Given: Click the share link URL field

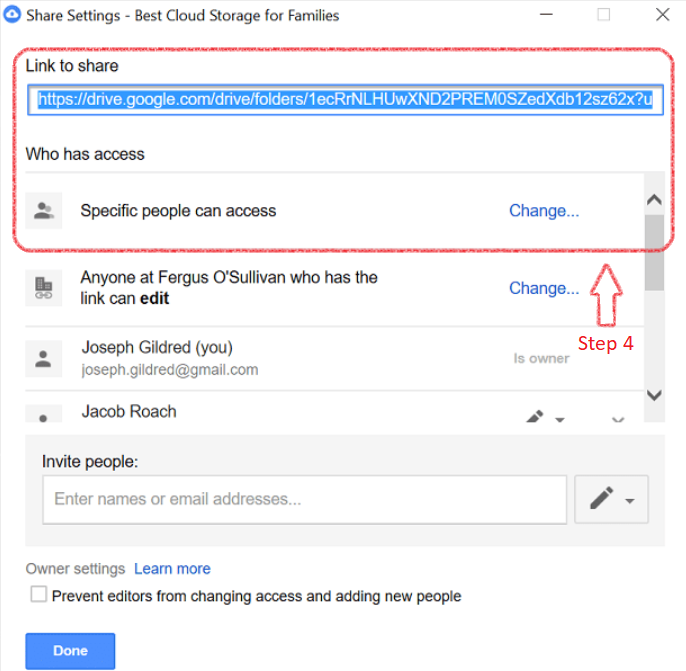Looking at the screenshot, I should click(x=345, y=100).
